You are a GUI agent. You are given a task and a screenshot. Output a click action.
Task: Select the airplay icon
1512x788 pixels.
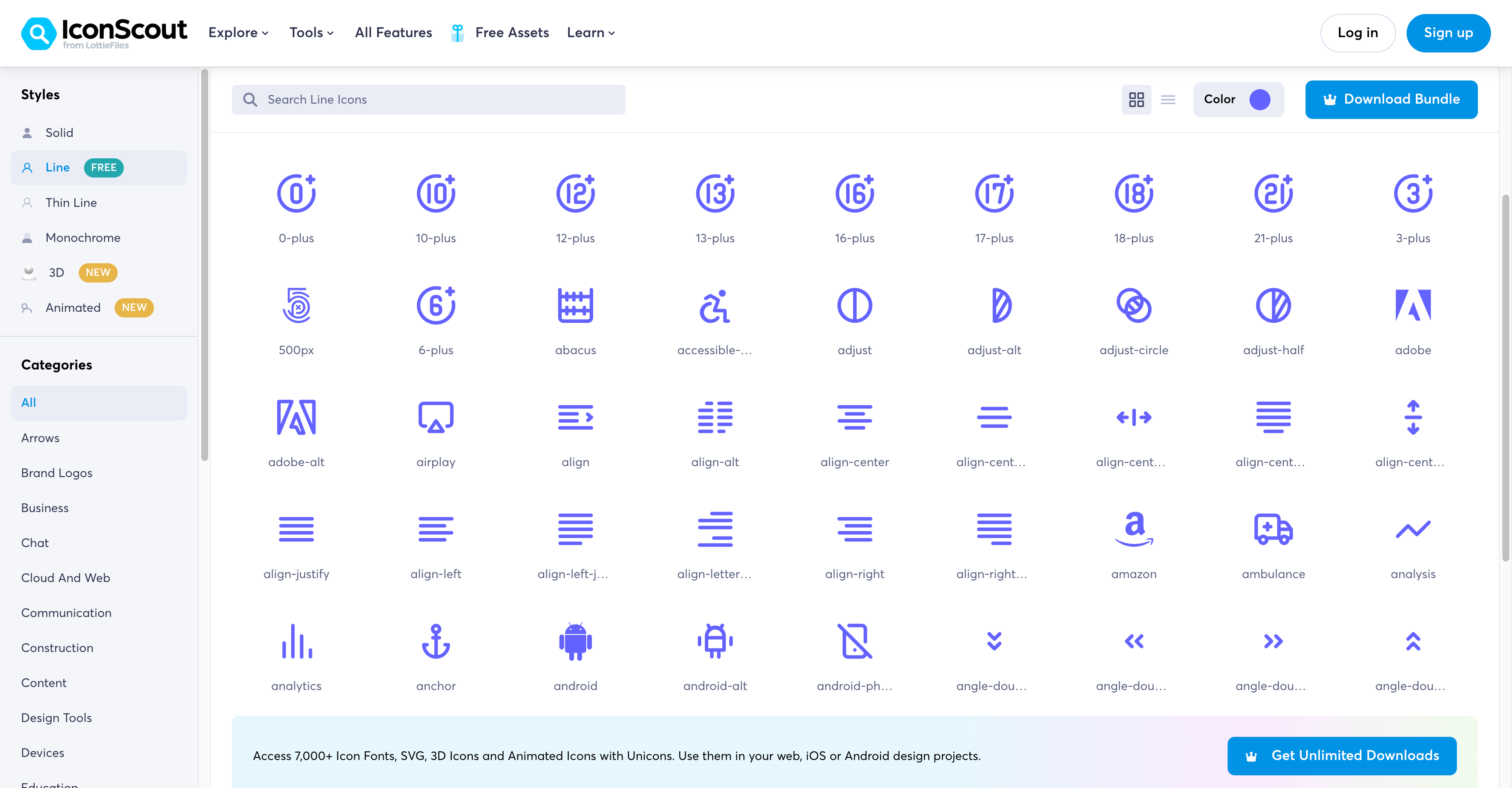[x=435, y=418]
